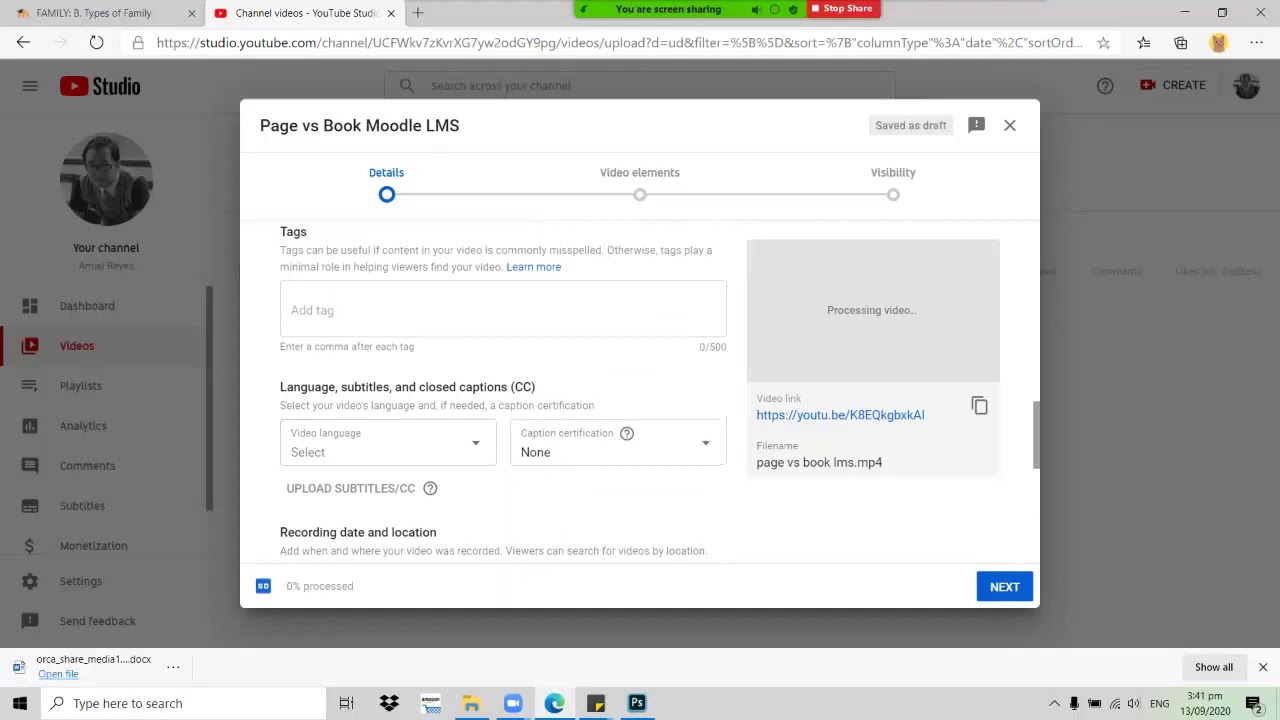Open File Explorer from the taskbar
Image resolution: width=1280 pixels, height=720 pixels.
[471, 704]
